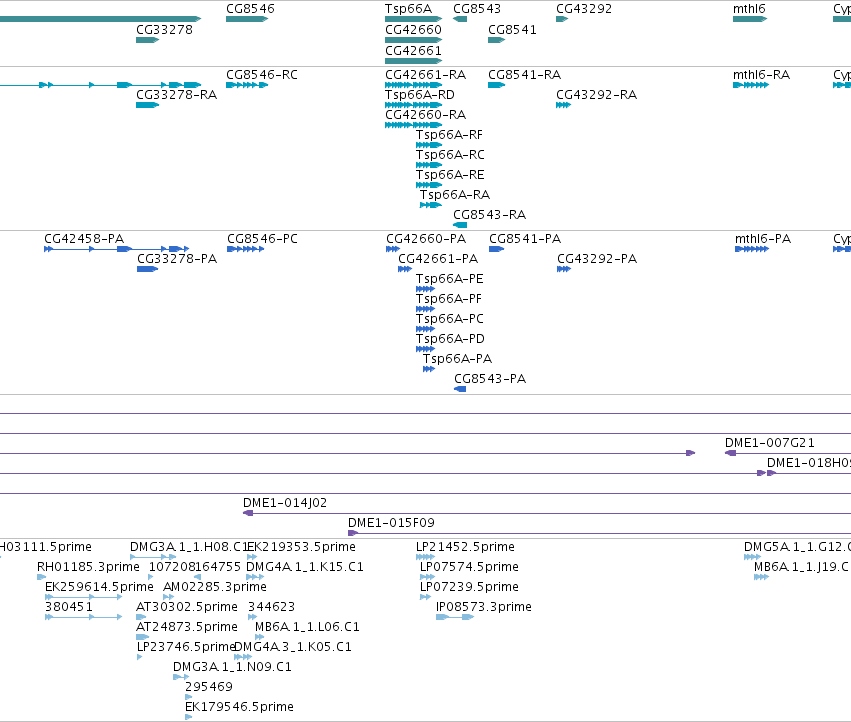
Task: Select the DME1-007G21 clone label
Action: tap(770, 443)
